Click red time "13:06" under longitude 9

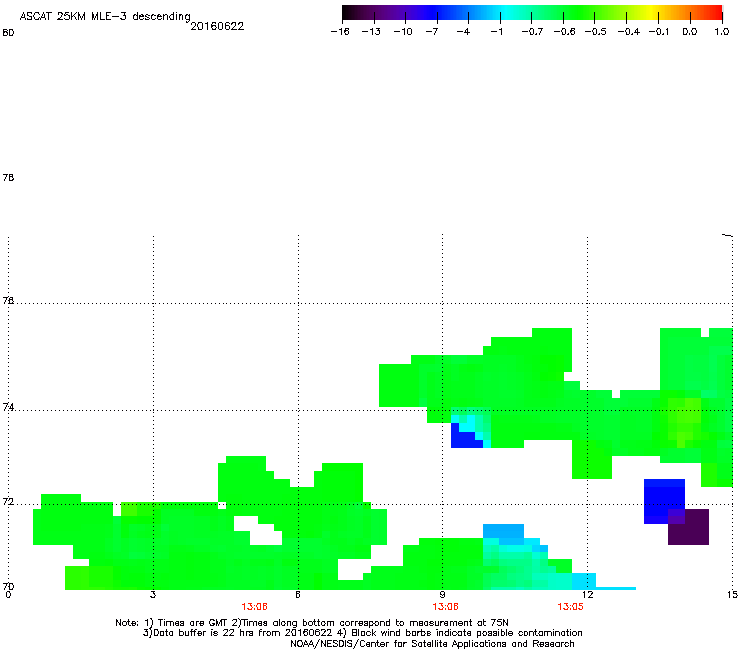(x=446, y=607)
